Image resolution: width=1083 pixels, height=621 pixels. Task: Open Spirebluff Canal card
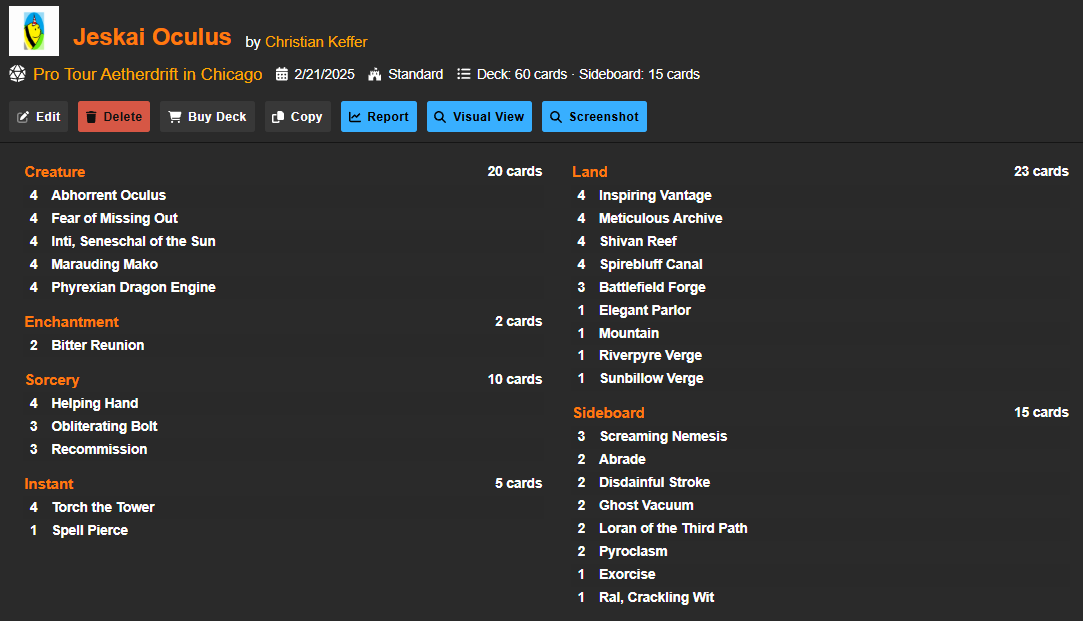click(x=651, y=265)
